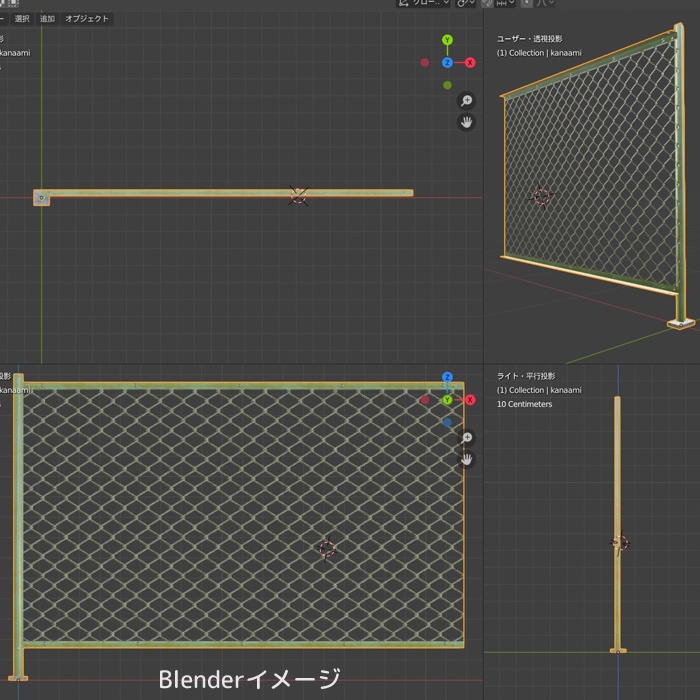This screenshot has width=700, height=700.
Task: Click the negative X gizmo dot in front view
Action: point(425,400)
